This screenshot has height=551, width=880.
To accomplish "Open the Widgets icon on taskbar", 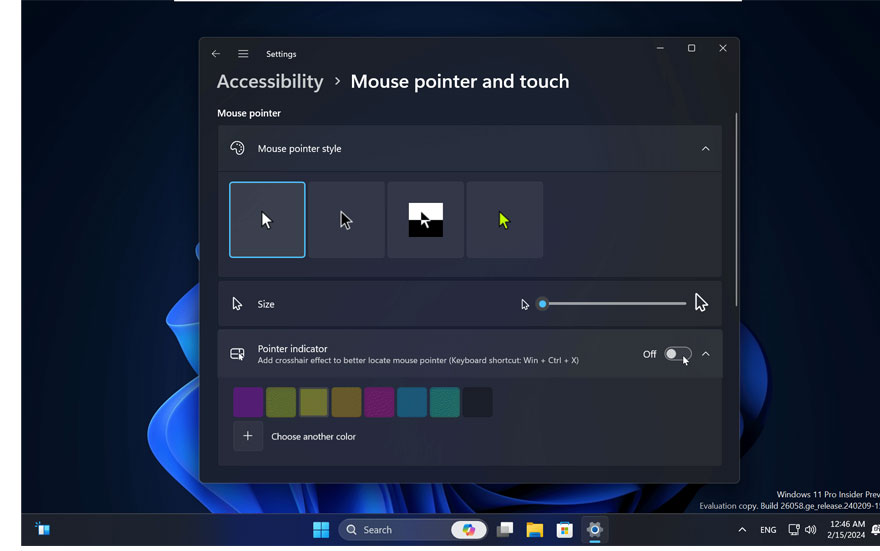I will point(43,529).
